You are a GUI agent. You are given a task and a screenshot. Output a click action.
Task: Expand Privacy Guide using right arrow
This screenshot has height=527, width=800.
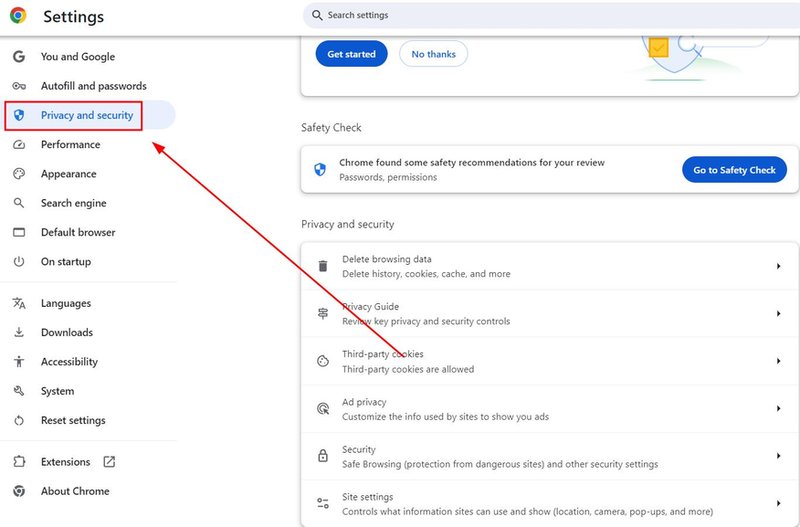click(779, 313)
